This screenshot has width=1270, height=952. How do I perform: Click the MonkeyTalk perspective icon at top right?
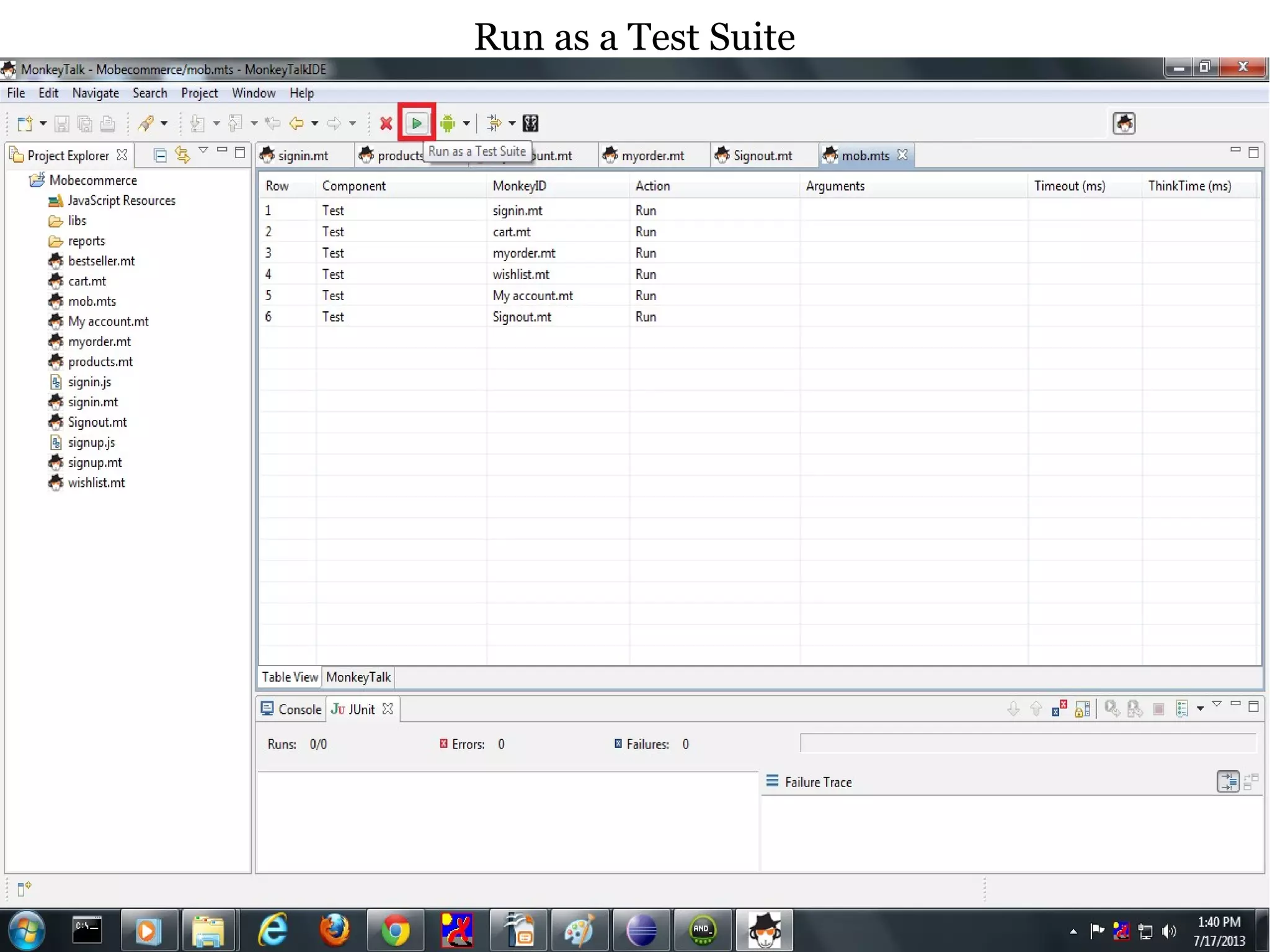tap(1124, 123)
